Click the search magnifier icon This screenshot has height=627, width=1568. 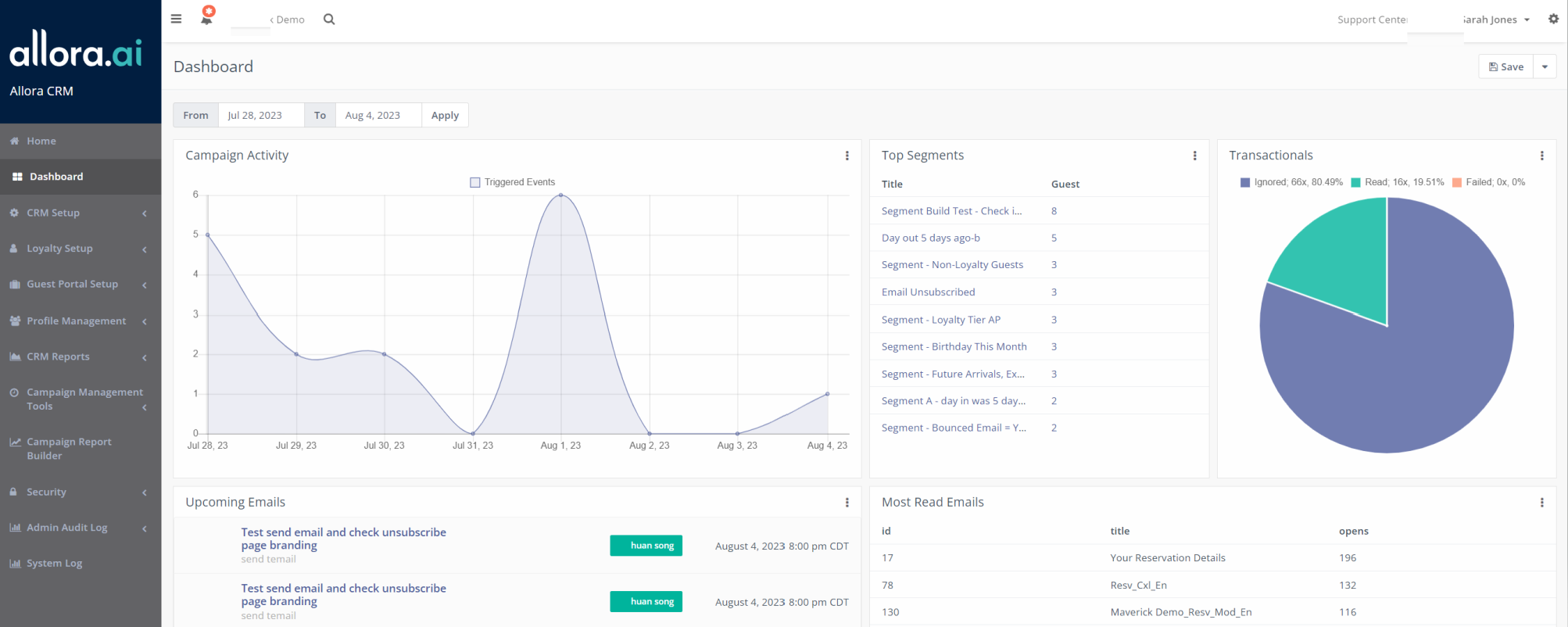[329, 20]
